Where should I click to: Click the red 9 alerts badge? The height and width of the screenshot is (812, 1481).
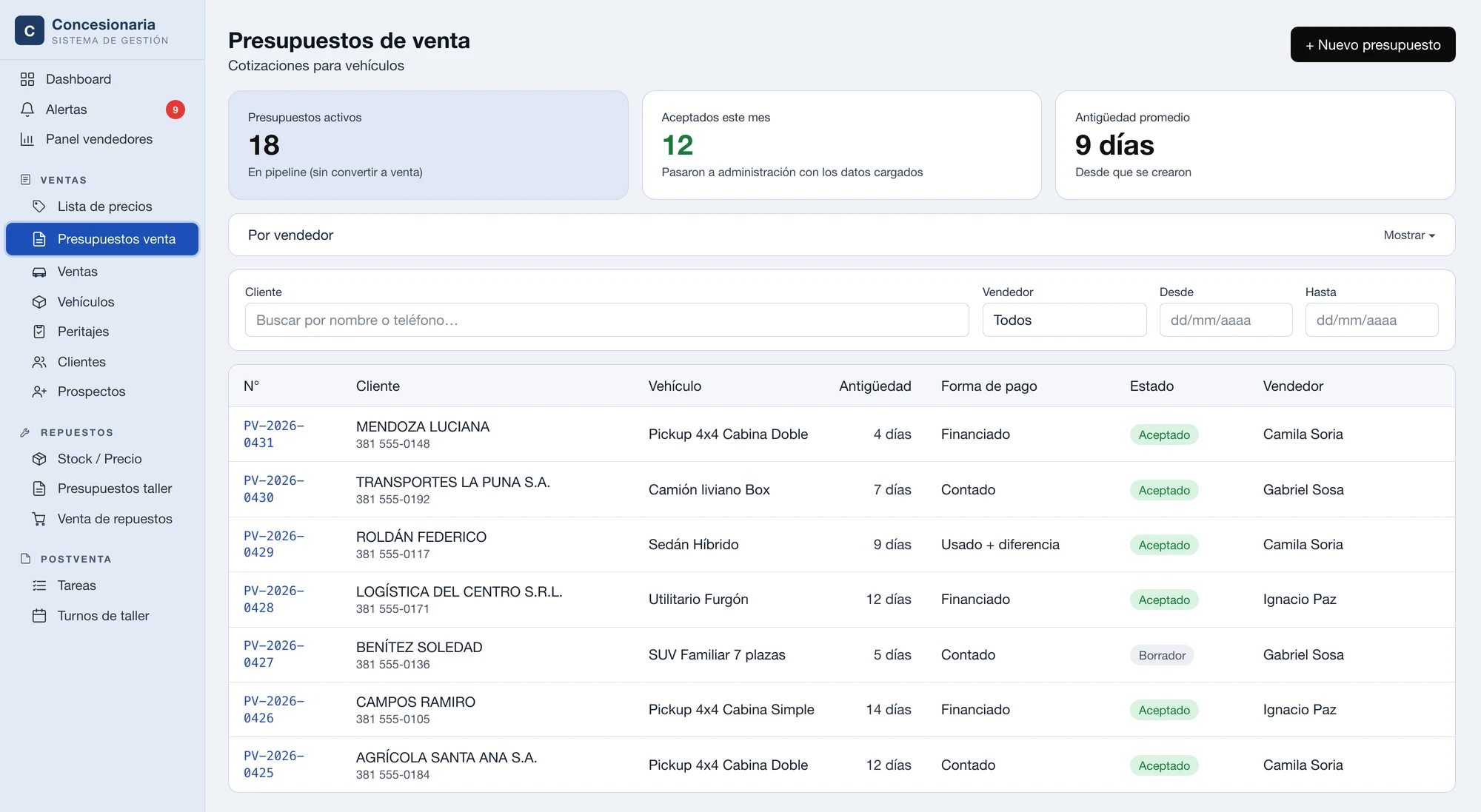[175, 110]
